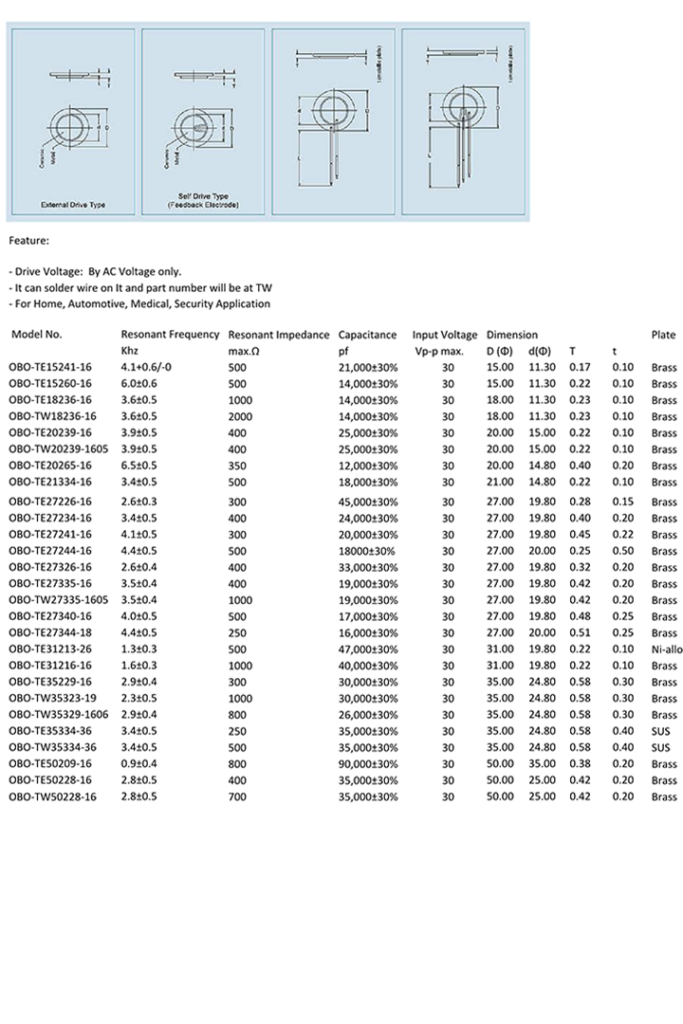This screenshot has width=683, height=1024.
Task: Click the Input Voltage column header
Action: point(445,334)
